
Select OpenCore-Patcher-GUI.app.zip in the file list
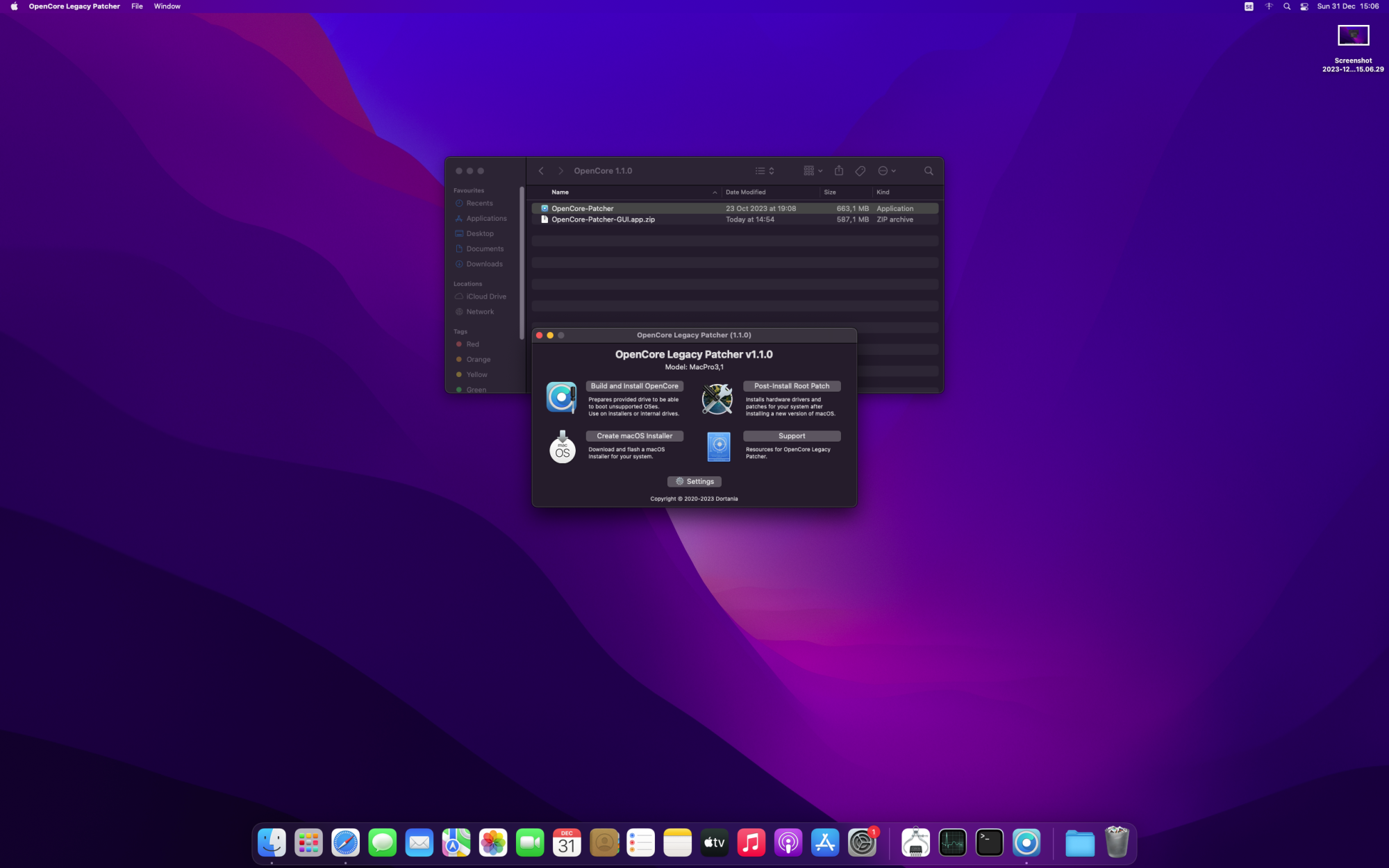(602, 219)
